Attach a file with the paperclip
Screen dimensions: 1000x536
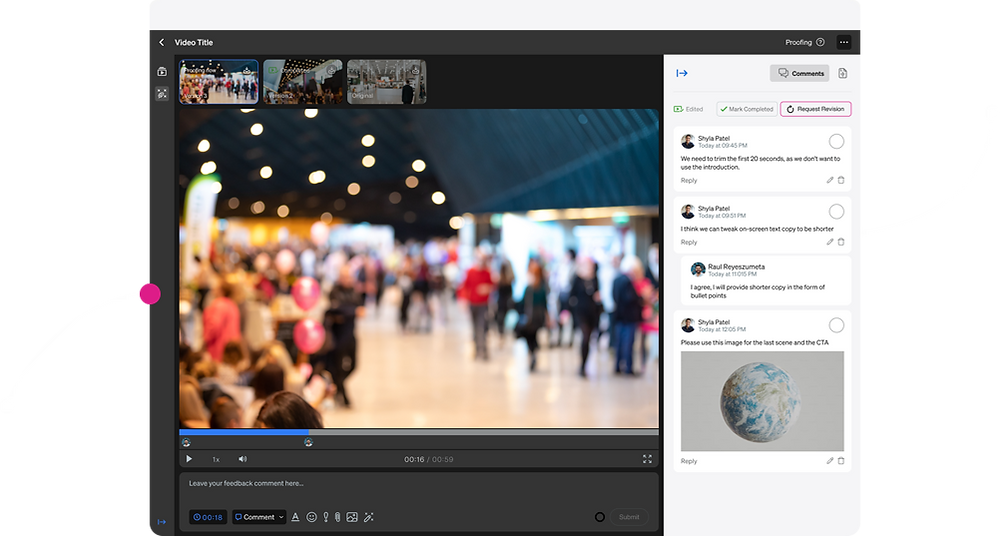337,517
